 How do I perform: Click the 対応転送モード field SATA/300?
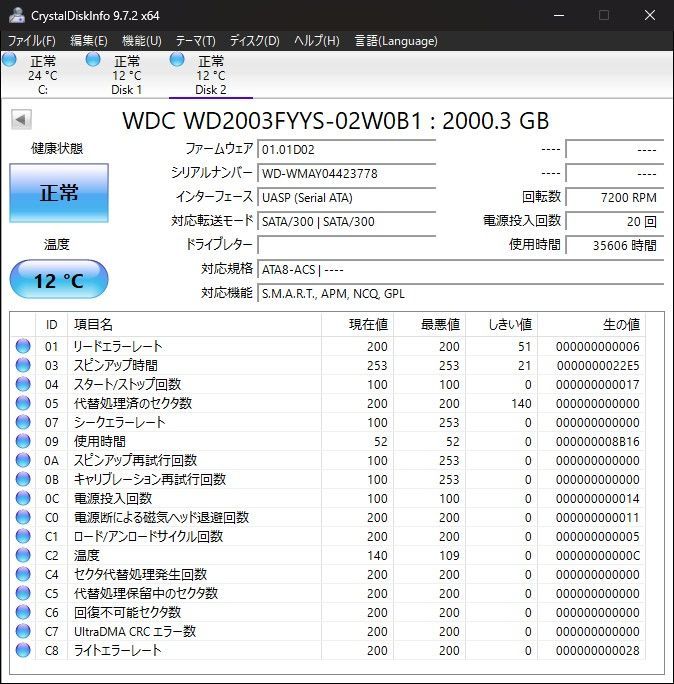347,222
